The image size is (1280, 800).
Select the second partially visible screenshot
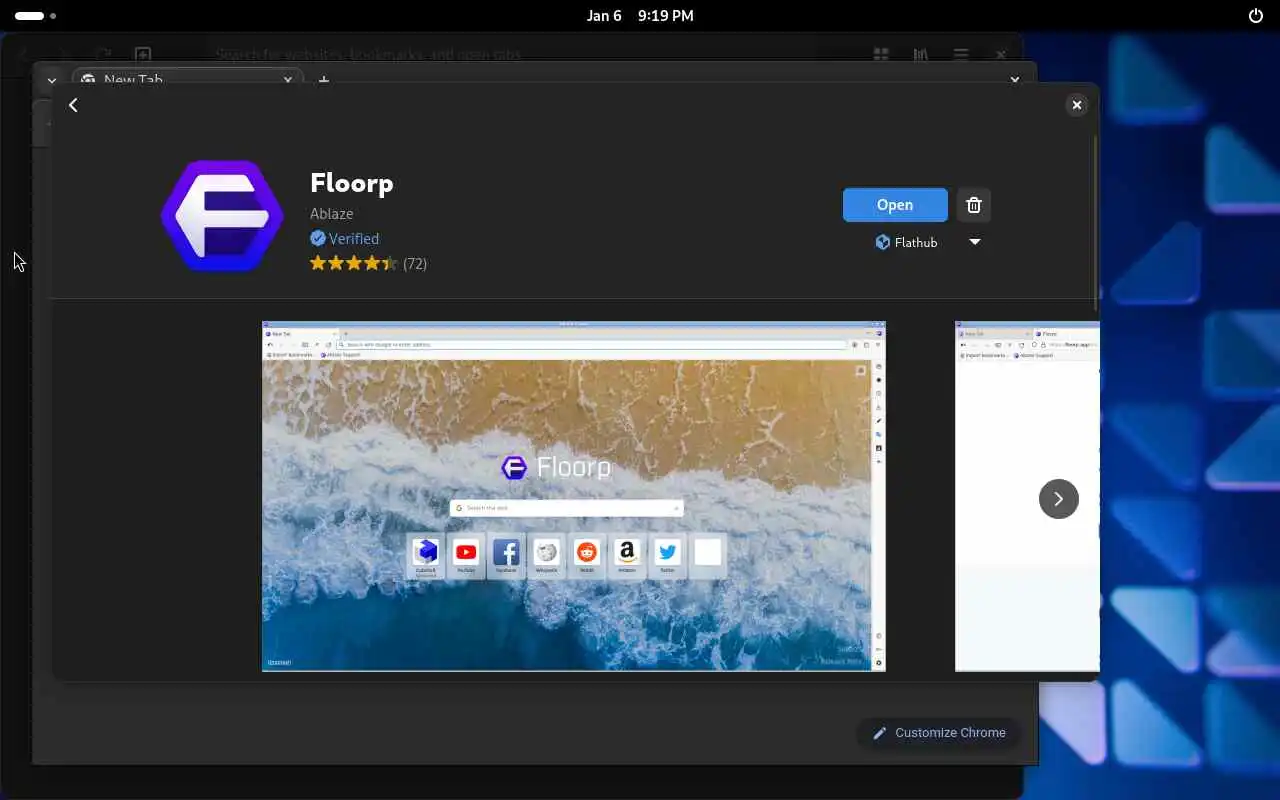click(x=1027, y=496)
